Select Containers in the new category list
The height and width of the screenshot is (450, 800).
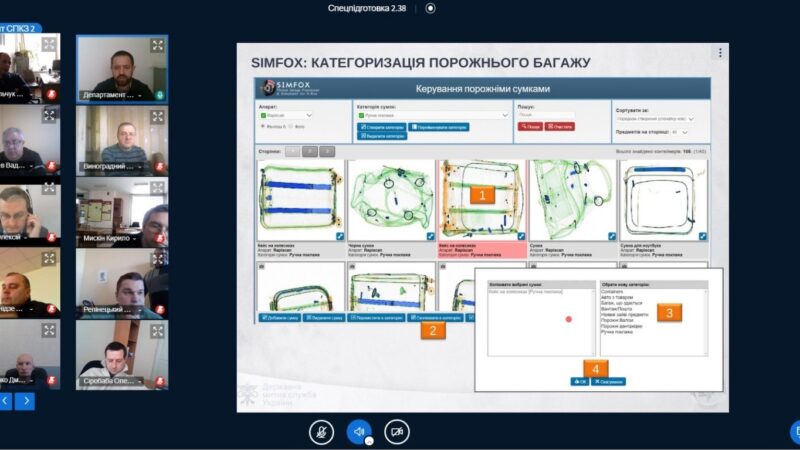click(612, 291)
